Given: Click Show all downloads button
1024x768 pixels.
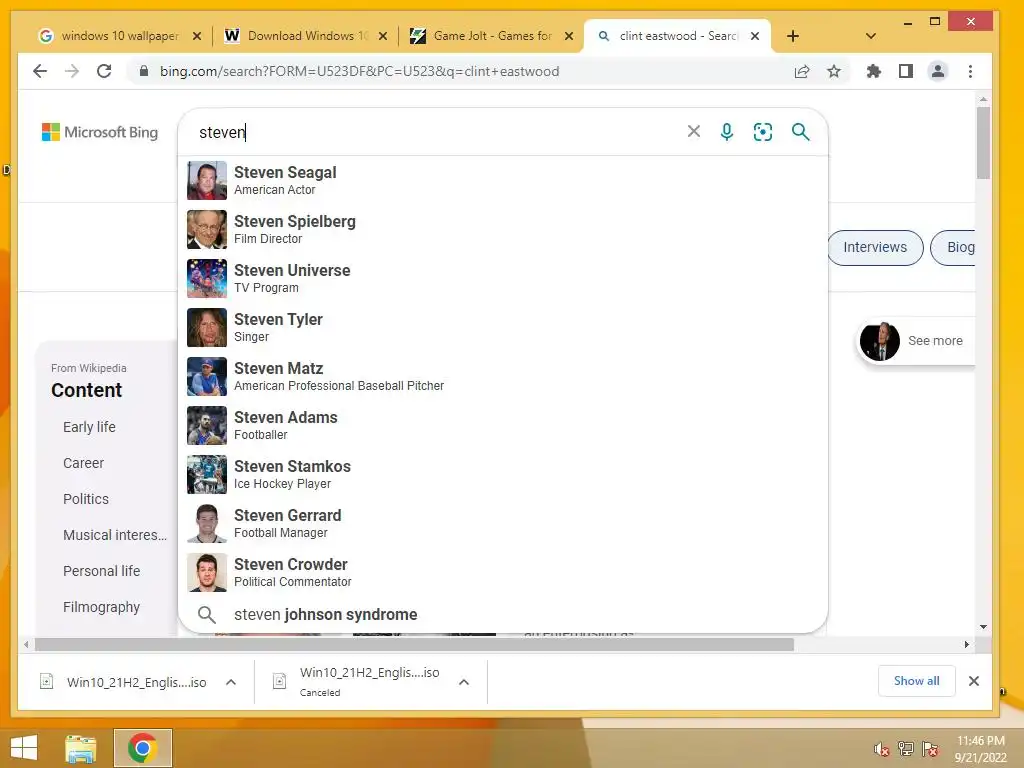Looking at the screenshot, I should (x=916, y=681).
